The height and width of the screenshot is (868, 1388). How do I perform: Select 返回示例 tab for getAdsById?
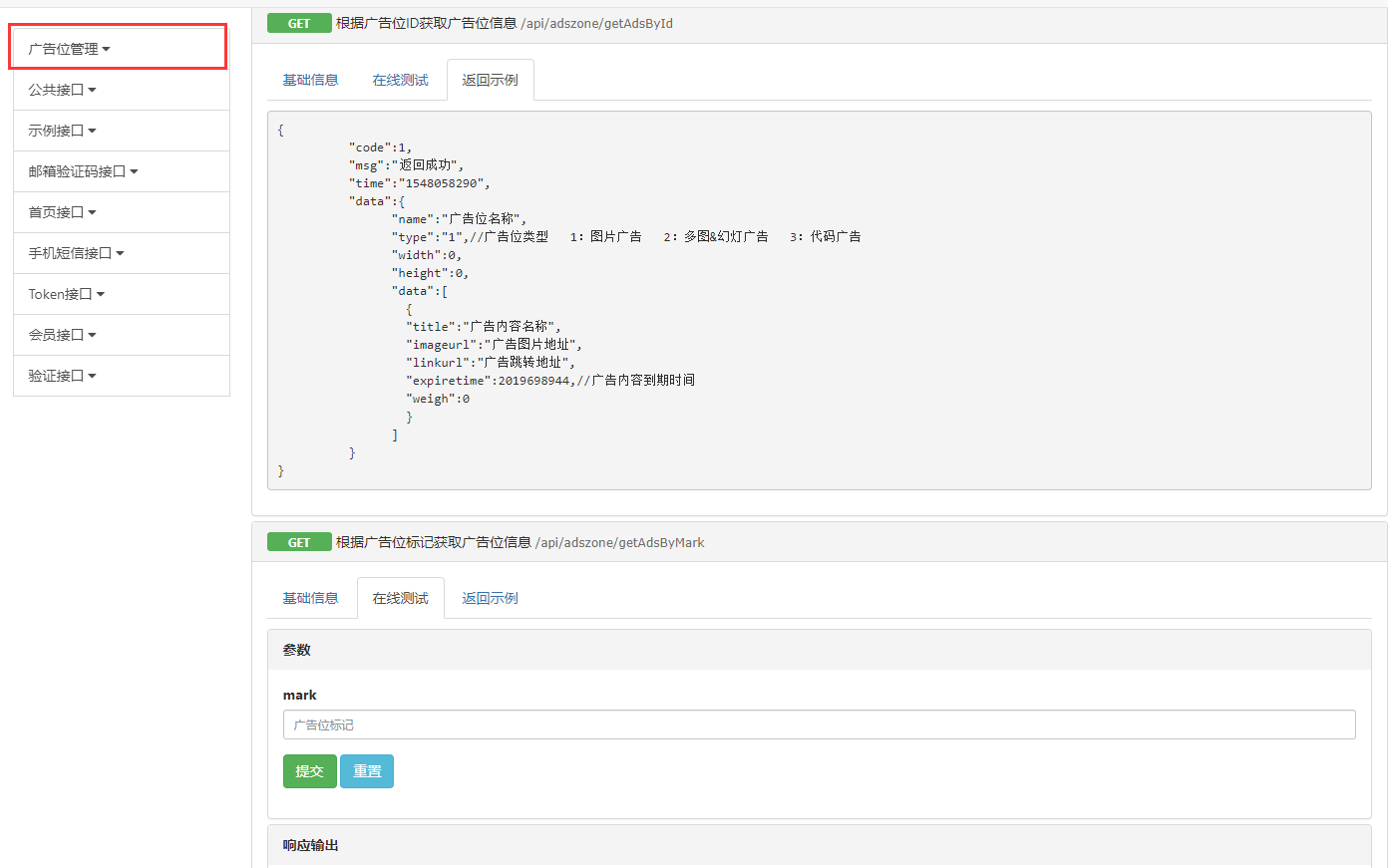click(490, 80)
